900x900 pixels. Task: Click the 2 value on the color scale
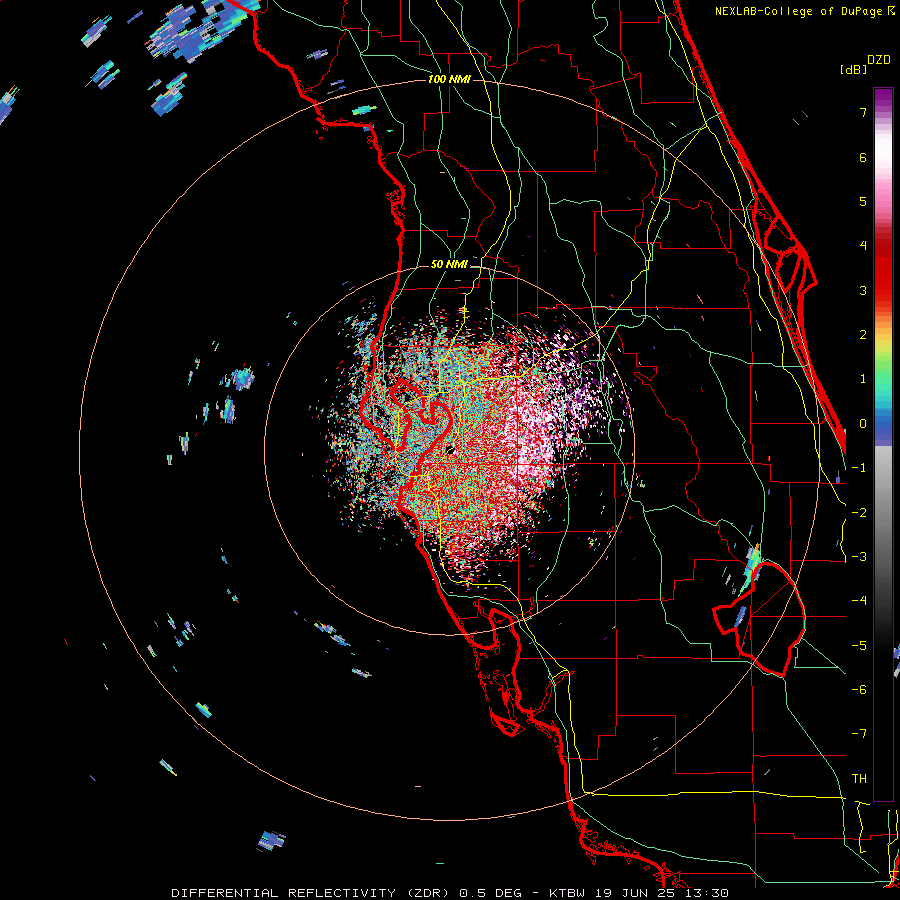(863, 335)
